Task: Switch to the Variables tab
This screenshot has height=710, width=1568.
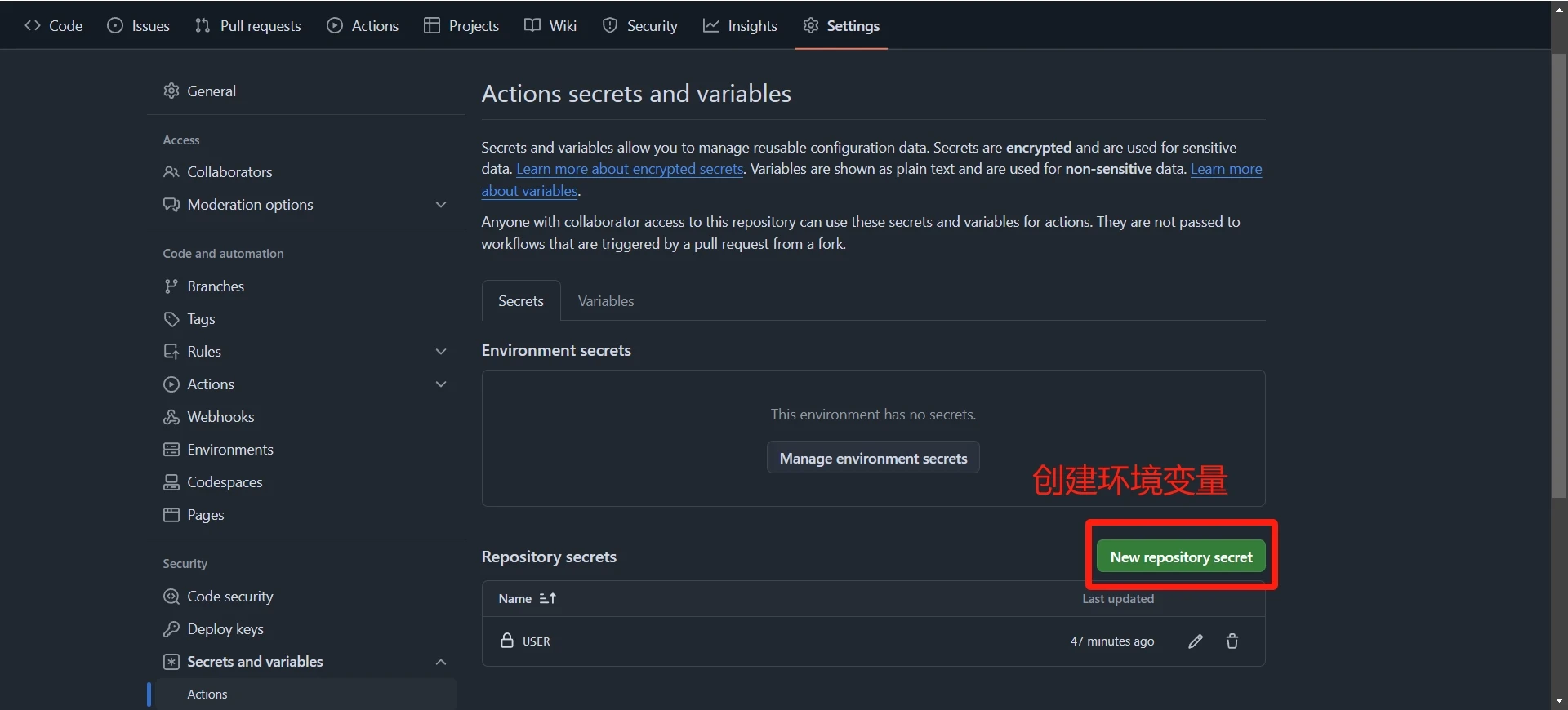Action: [x=606, y=300]
